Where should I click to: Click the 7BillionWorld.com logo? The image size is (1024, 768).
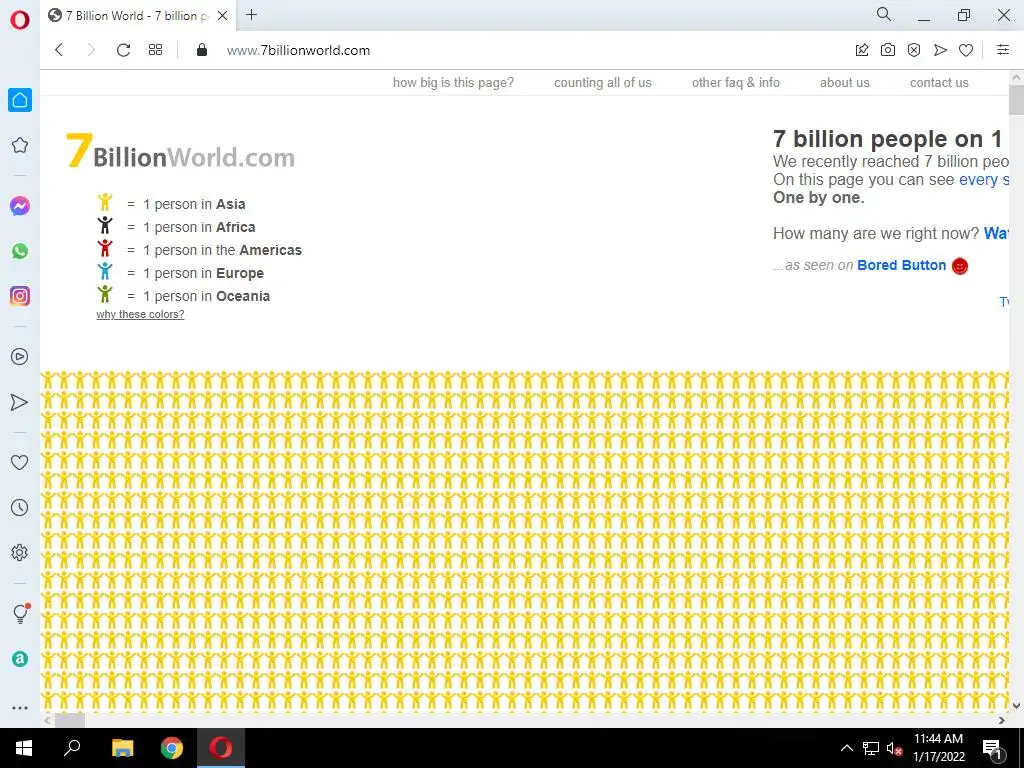[180, 151]
